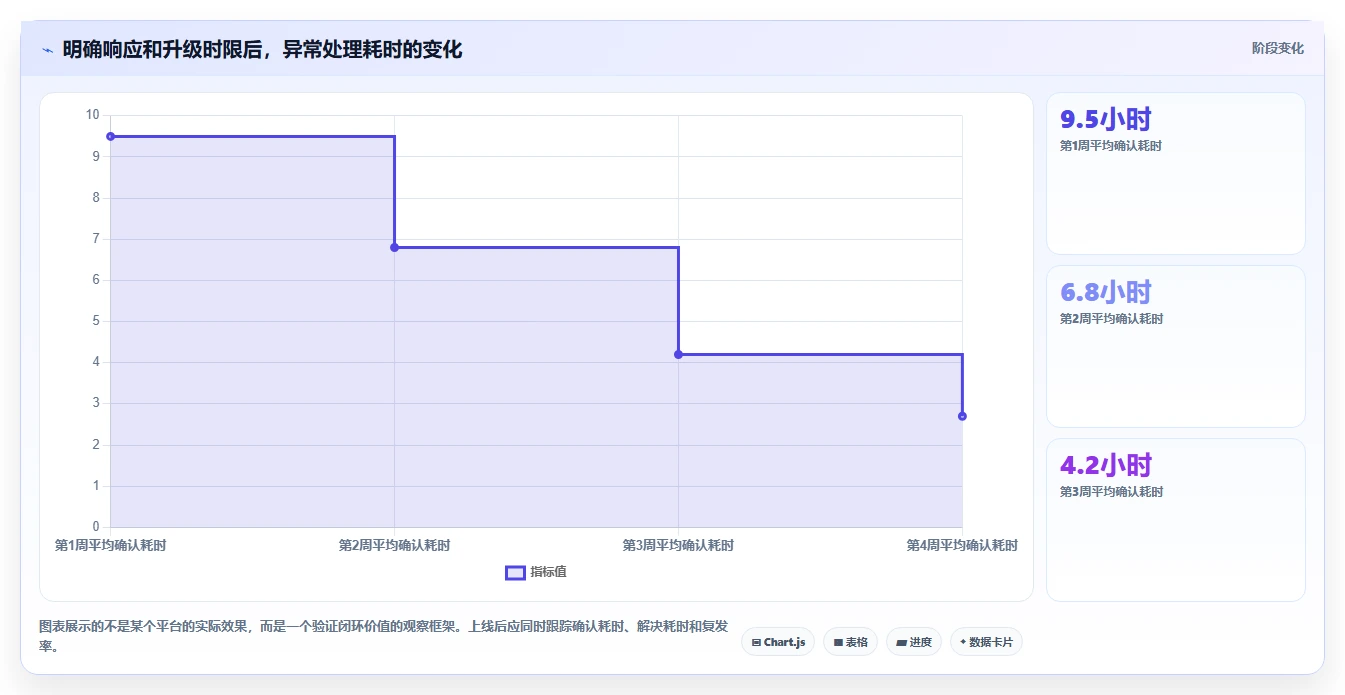Click the y-axis tick label 10
The image size is (1345, 695).
pos(93,115)
